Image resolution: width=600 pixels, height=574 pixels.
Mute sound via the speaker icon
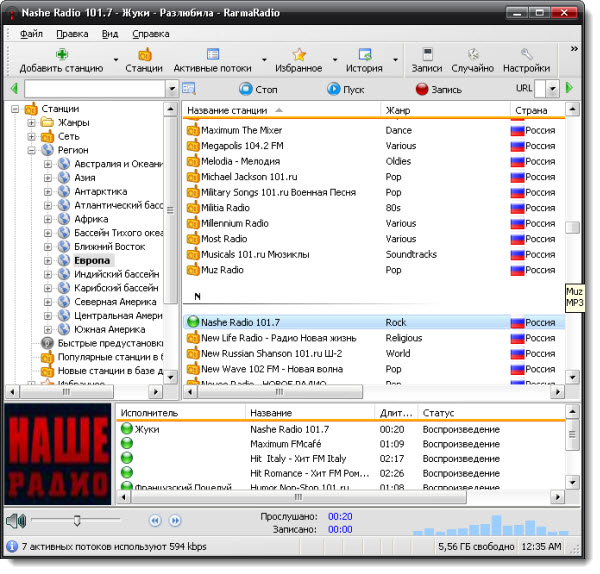point(14,521)
